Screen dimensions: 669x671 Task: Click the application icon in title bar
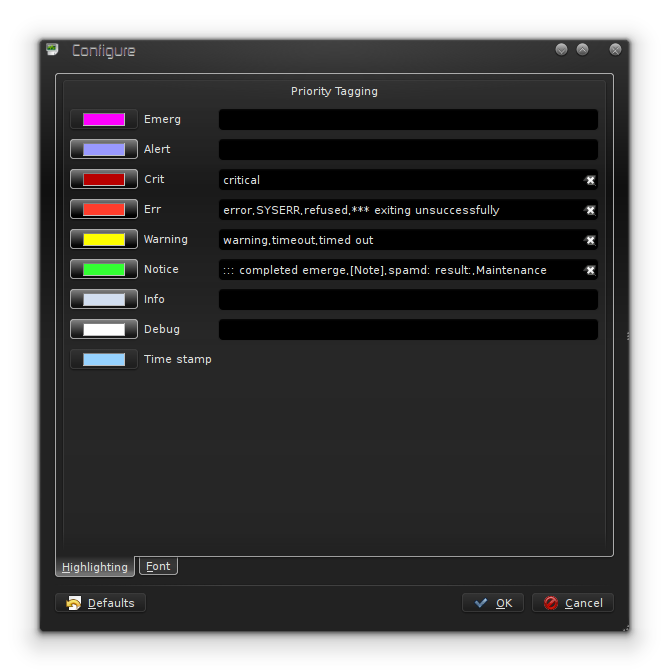(53, 50)
